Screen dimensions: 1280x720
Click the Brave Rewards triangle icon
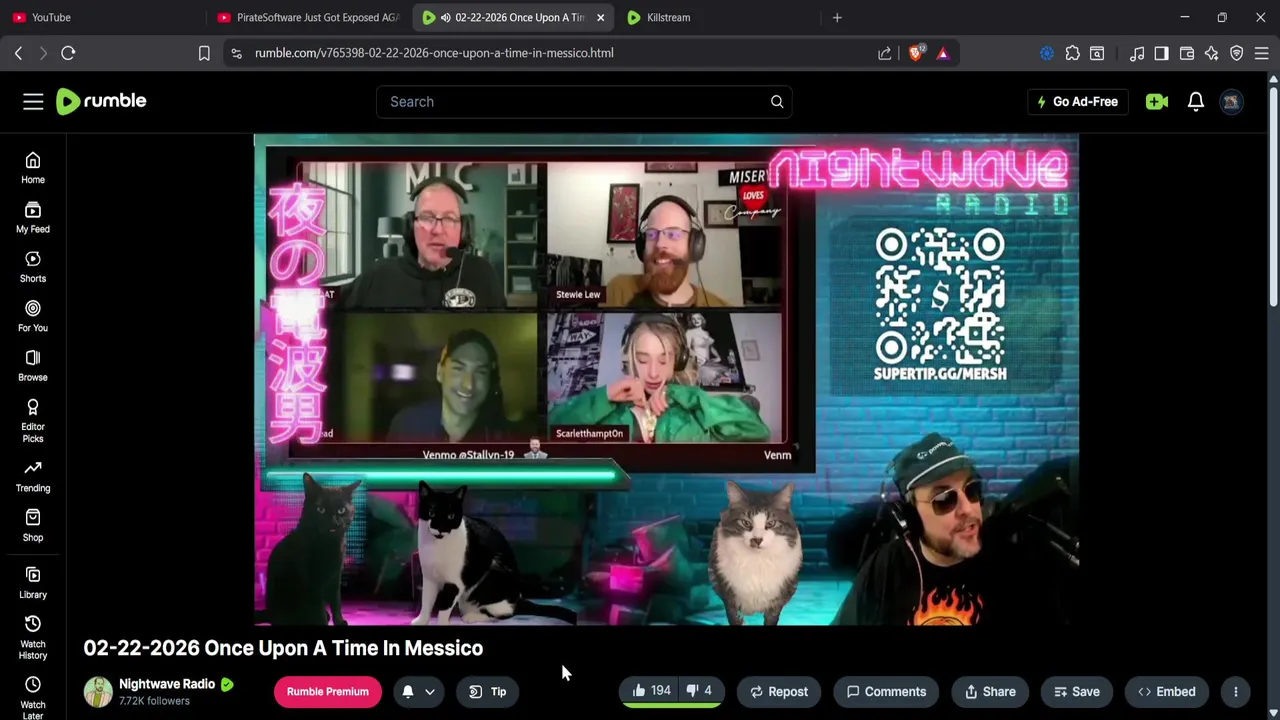coord(943,53)
